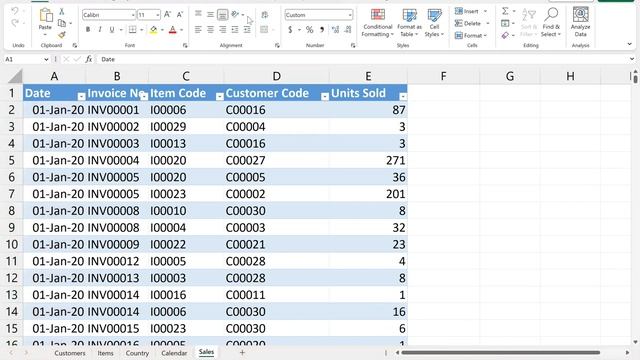Screen dimensions: 640x360
Task: Click Increase Decimal icon
Action: tap(336, 30)
